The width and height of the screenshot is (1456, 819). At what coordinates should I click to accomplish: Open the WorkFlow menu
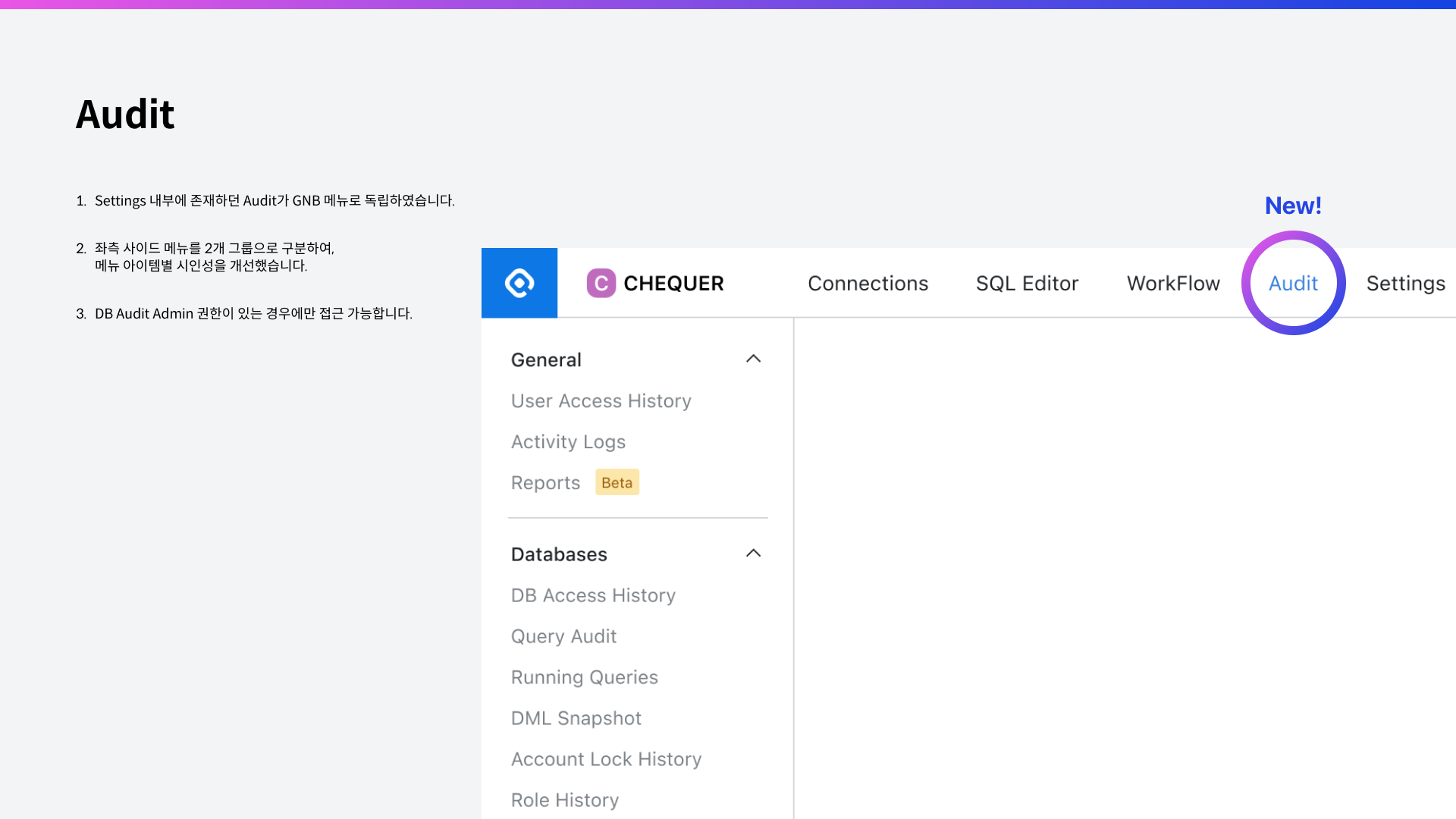[x=1173, y=283]
